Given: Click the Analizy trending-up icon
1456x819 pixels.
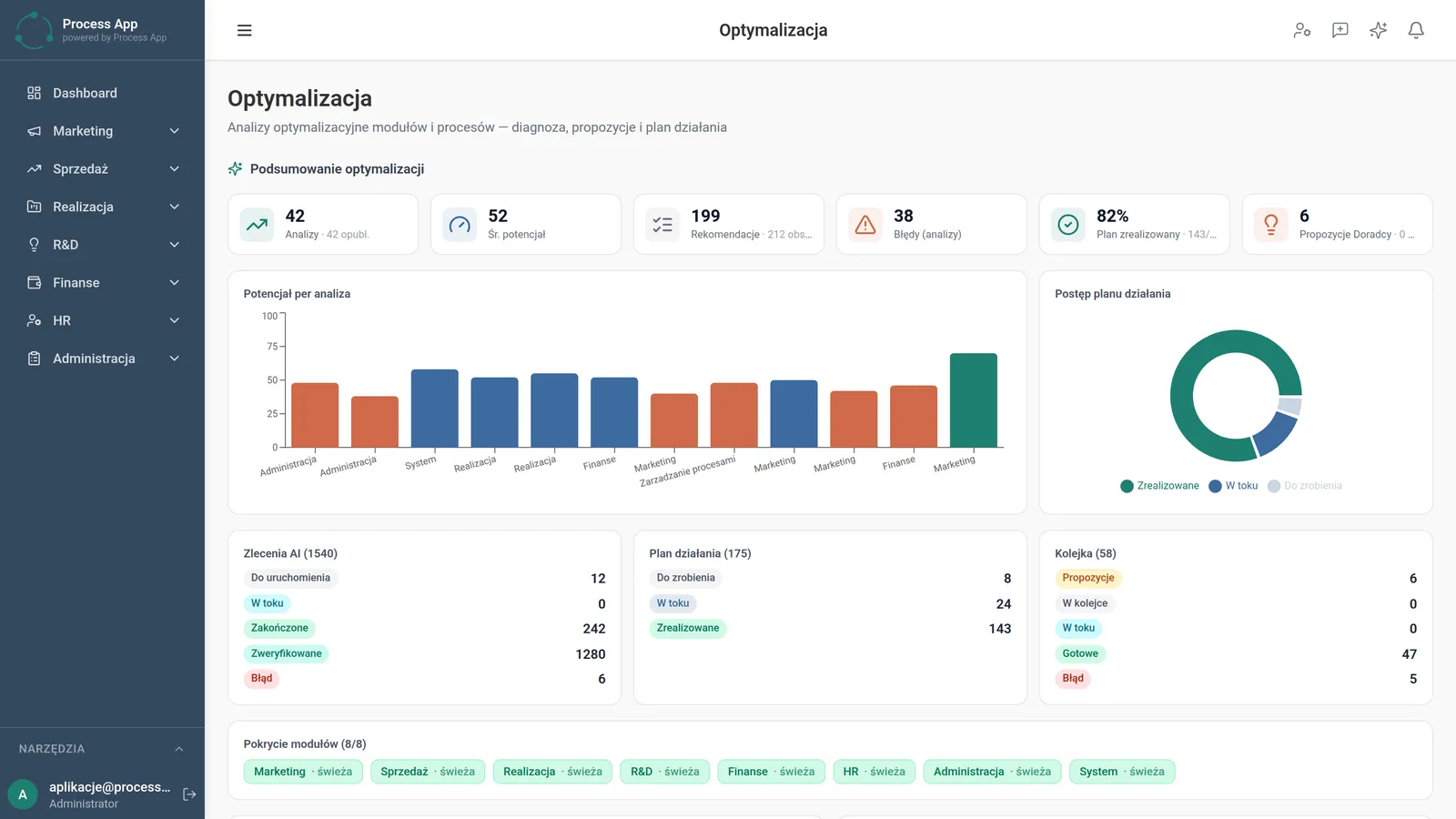Looking at the screenshot, I should [258, 224].
